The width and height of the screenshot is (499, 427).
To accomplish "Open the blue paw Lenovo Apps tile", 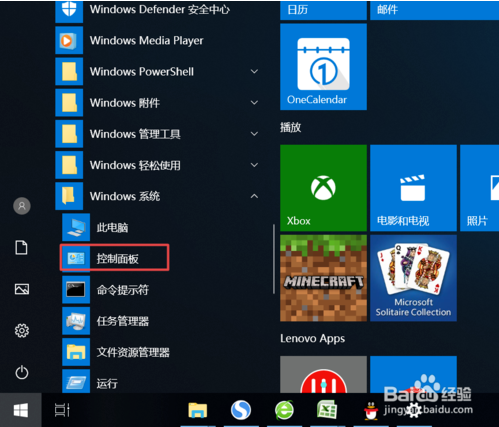I will click(x=413, y=374).
